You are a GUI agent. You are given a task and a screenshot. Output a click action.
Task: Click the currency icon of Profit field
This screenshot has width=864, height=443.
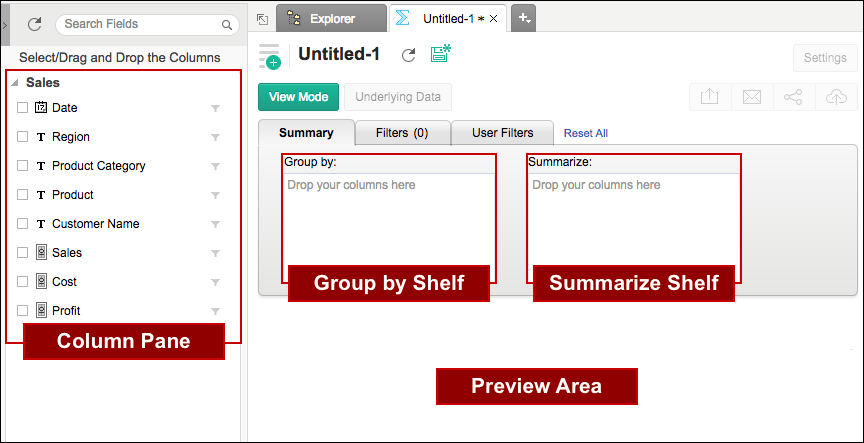[41, 310]
